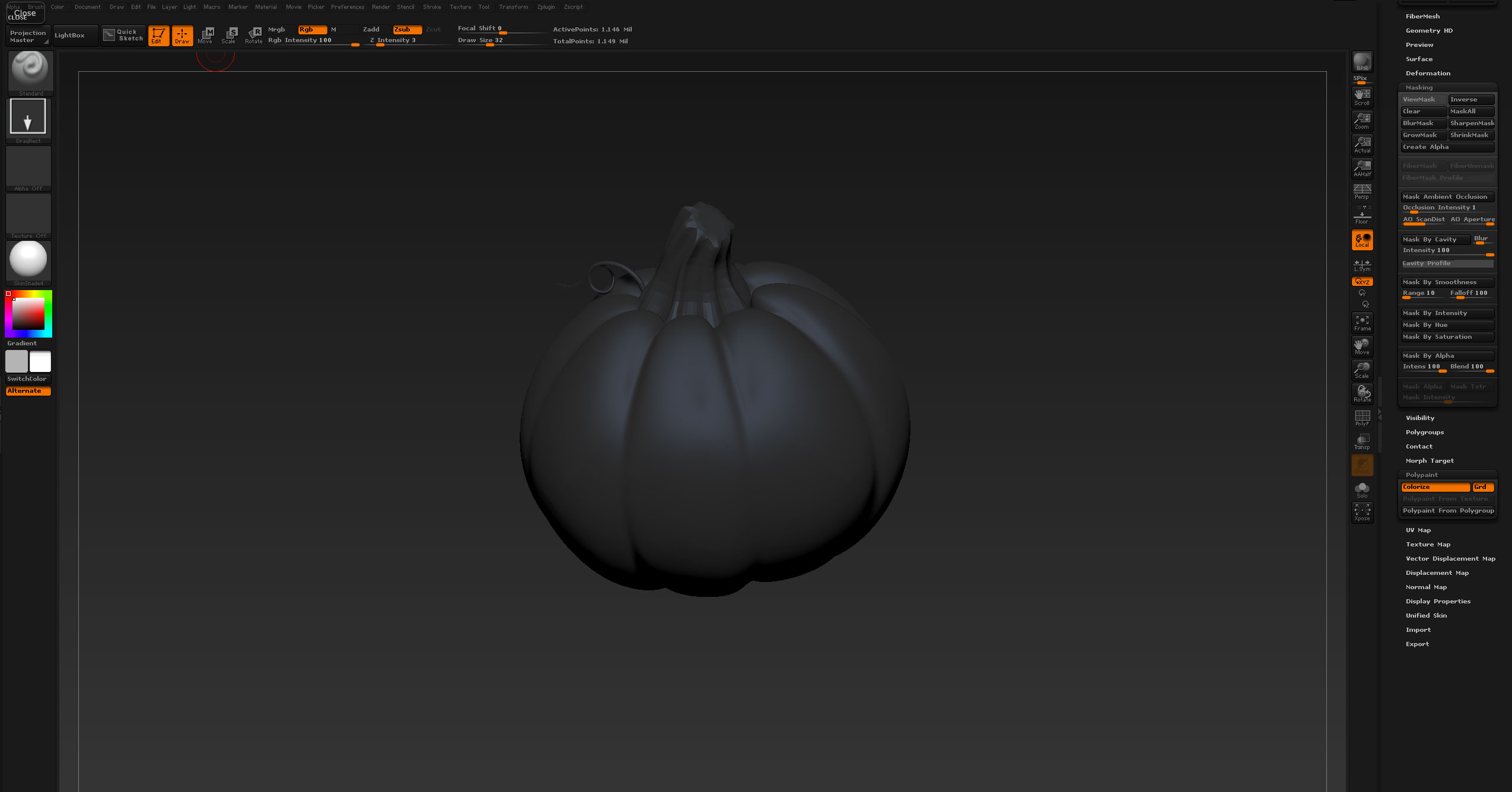The image size is (1512, 792).
Task: Open the Xpose icon
Action: pyautogui.click(x=1362, y=513)
